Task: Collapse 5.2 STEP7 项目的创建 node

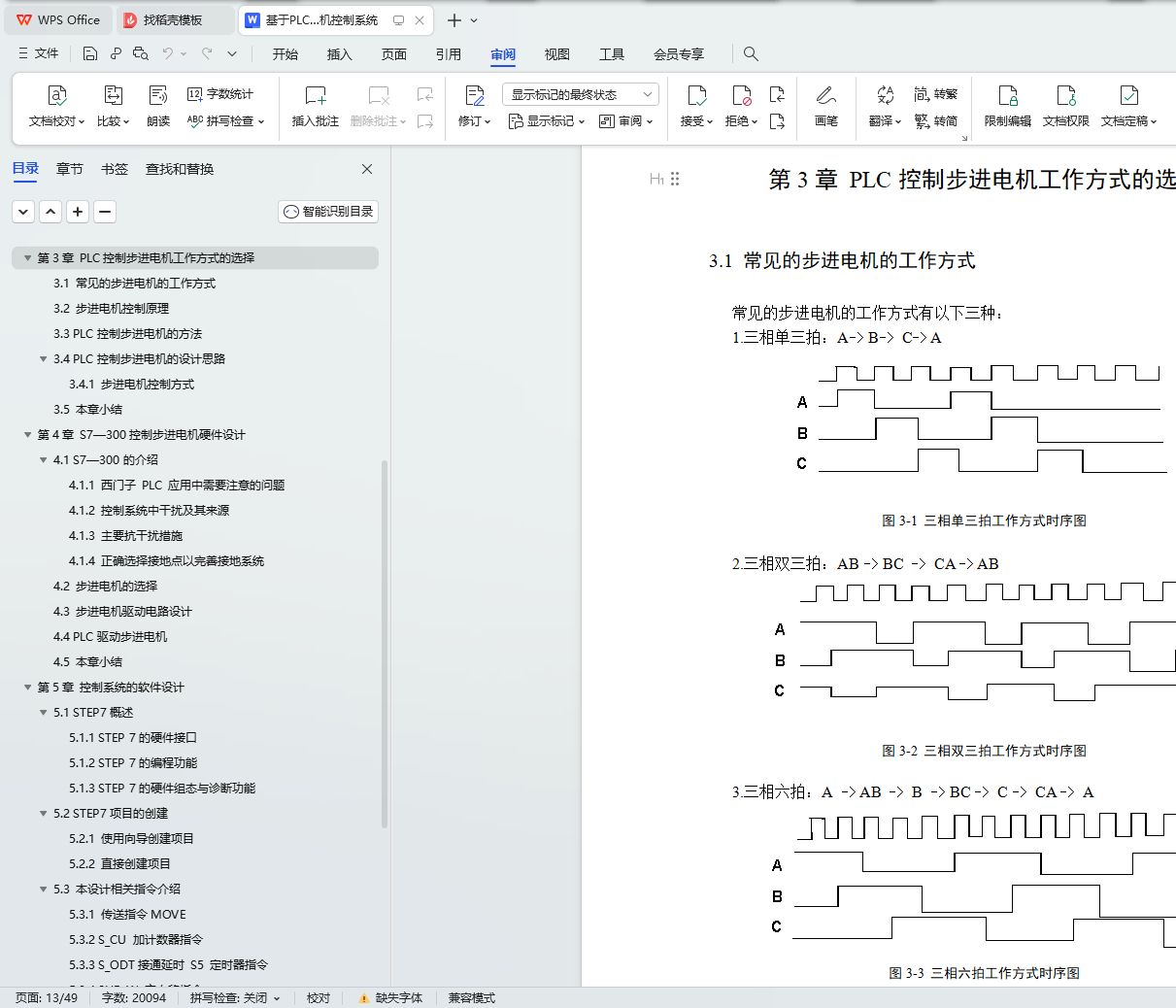Action: tap(43, 814)
